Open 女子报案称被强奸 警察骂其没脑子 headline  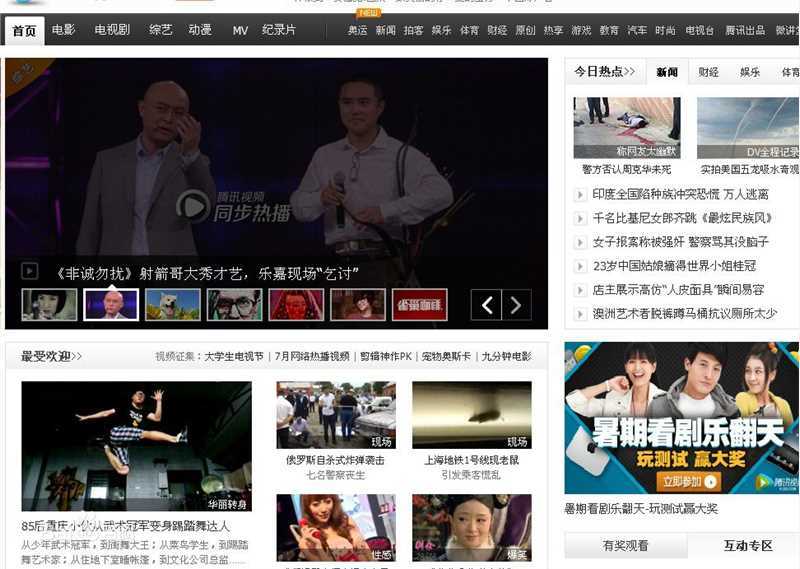(680, 242)
